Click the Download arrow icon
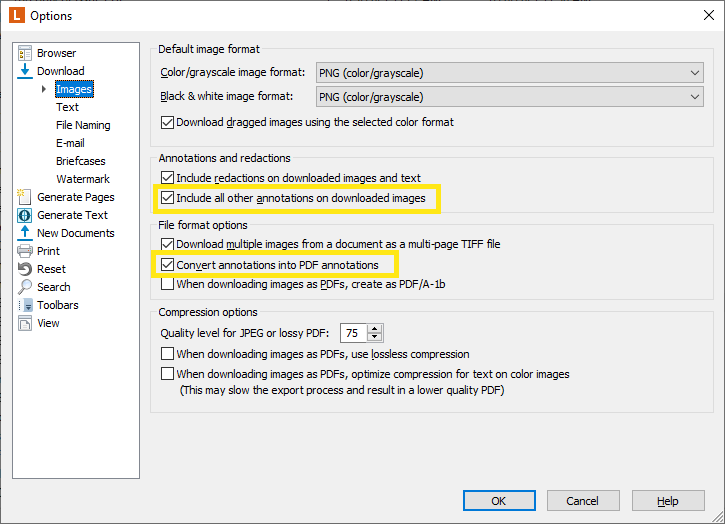Viewport: 725px width, 524px height. (25, 71)
